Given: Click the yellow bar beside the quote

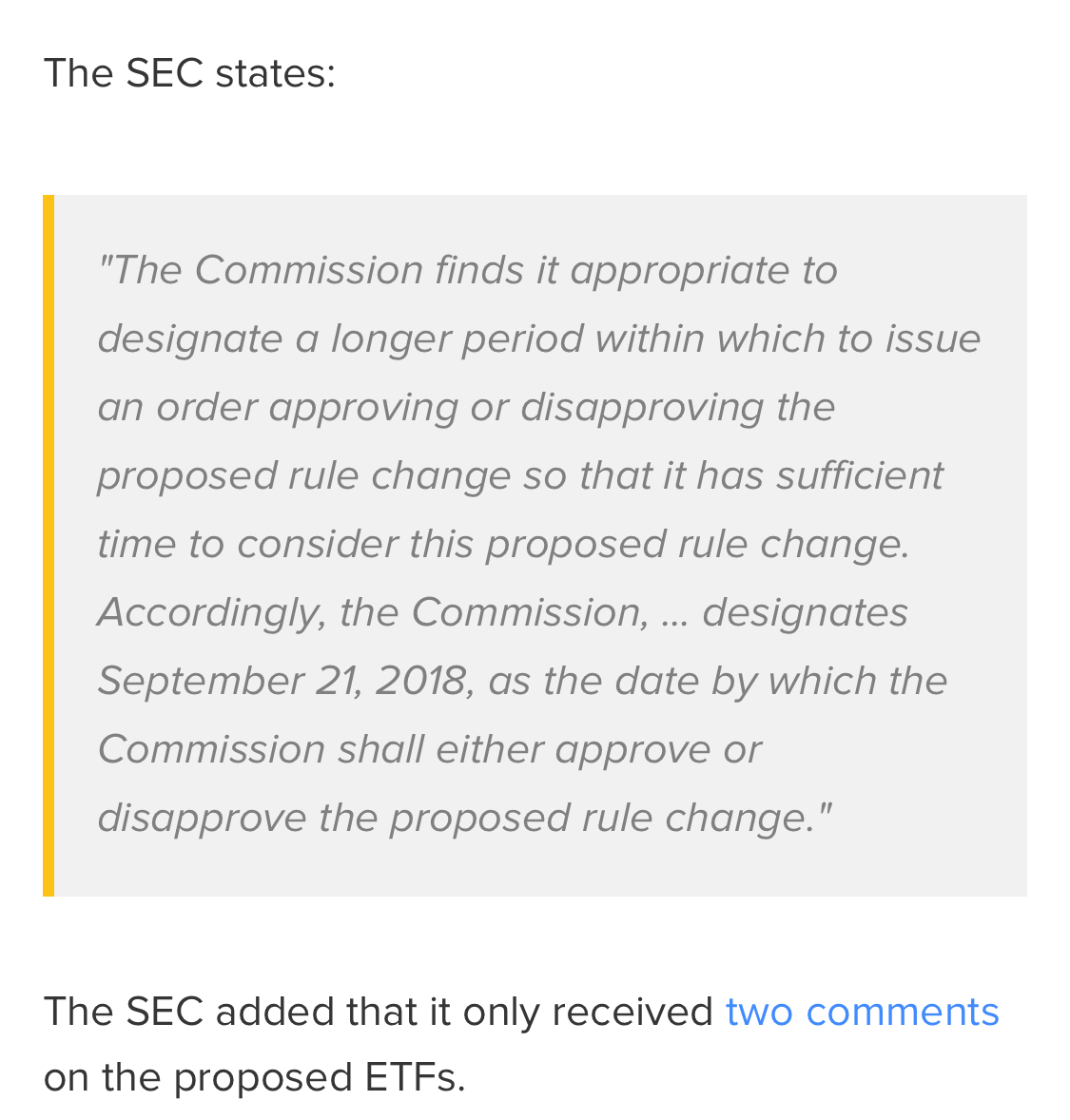Looking at the screenshot, I should point(49,545).
